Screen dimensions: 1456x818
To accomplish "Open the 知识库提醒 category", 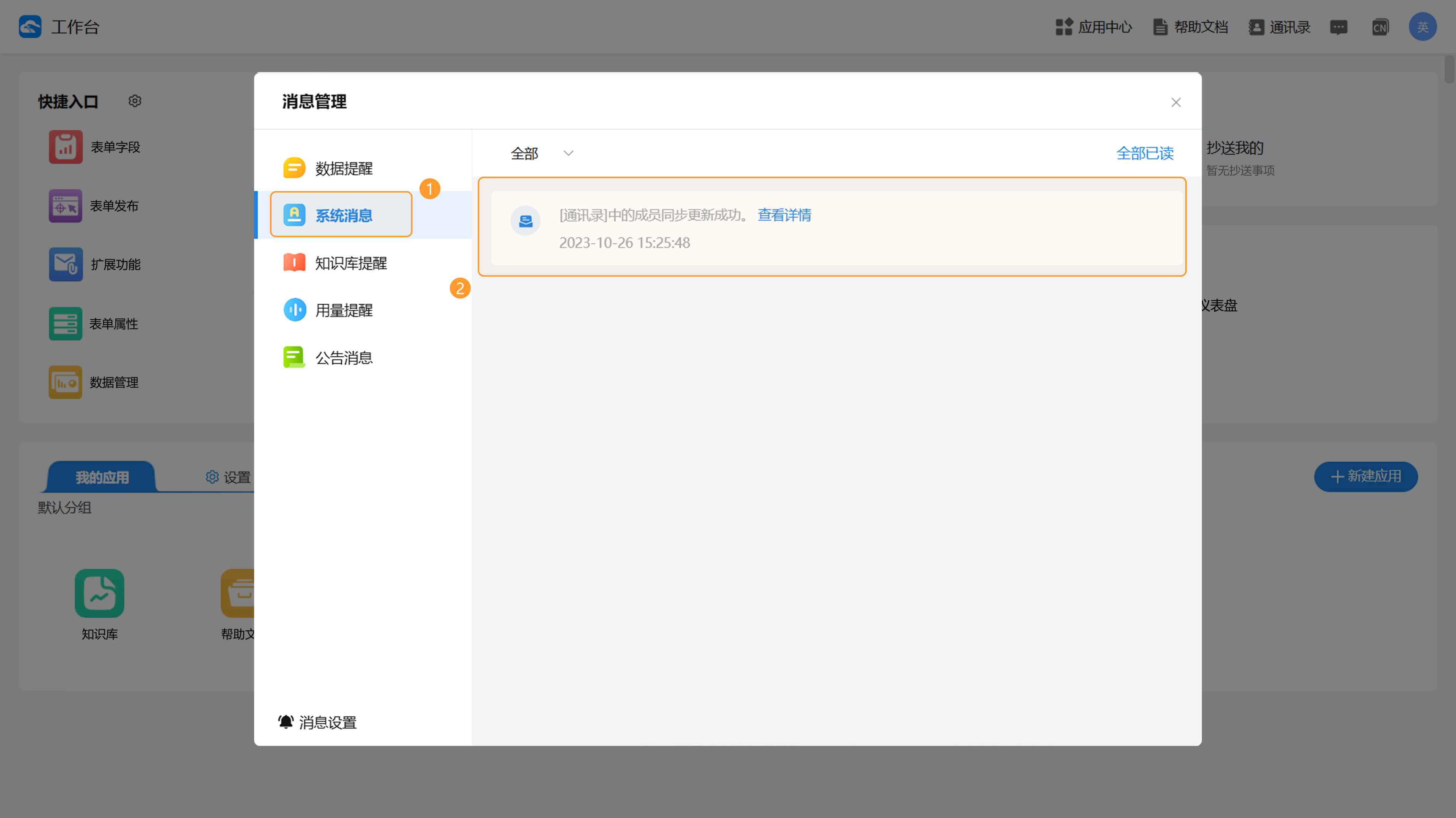I will (x=362, y=263).
